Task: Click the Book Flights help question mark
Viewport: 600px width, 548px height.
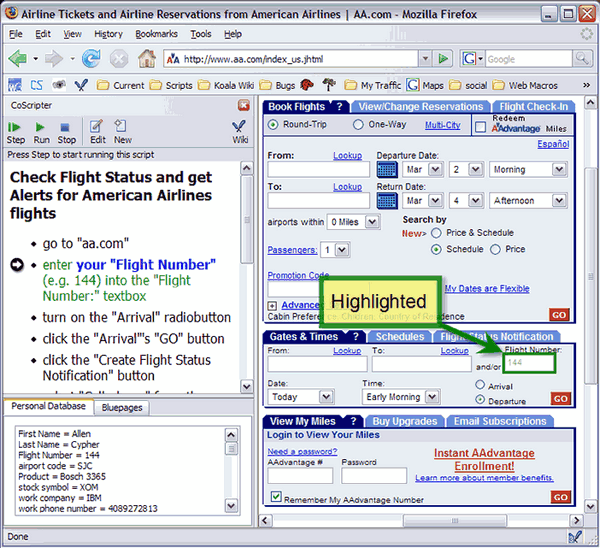Action: [x=339, y=106]
